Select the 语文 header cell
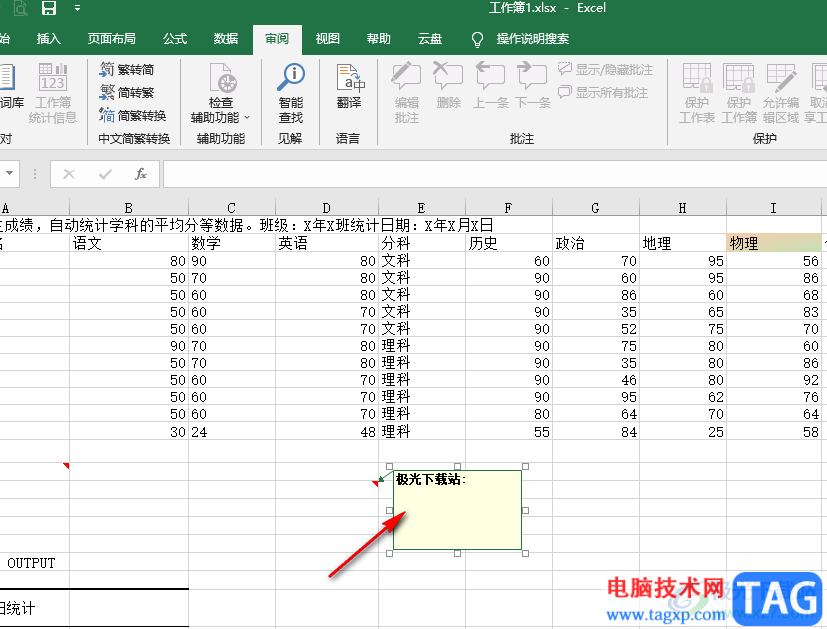Viewport: 827px width, 629px height. [129, 243]
